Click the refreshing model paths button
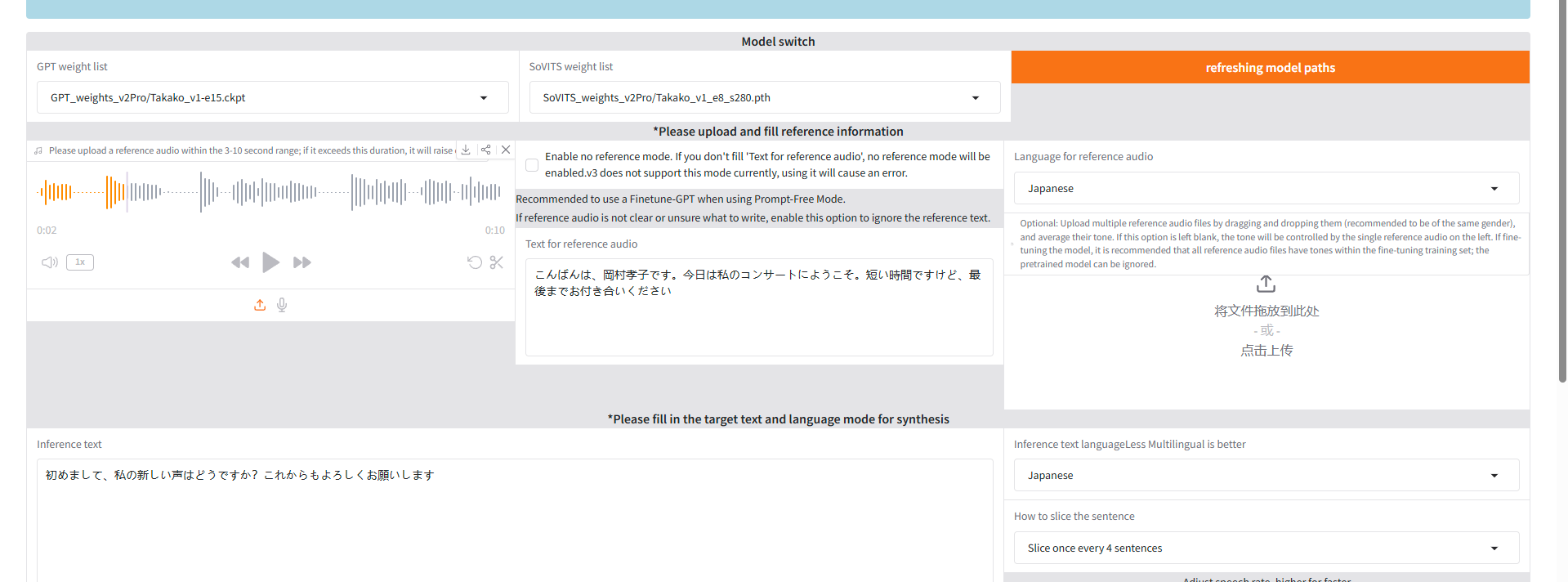 [1271, 67]
